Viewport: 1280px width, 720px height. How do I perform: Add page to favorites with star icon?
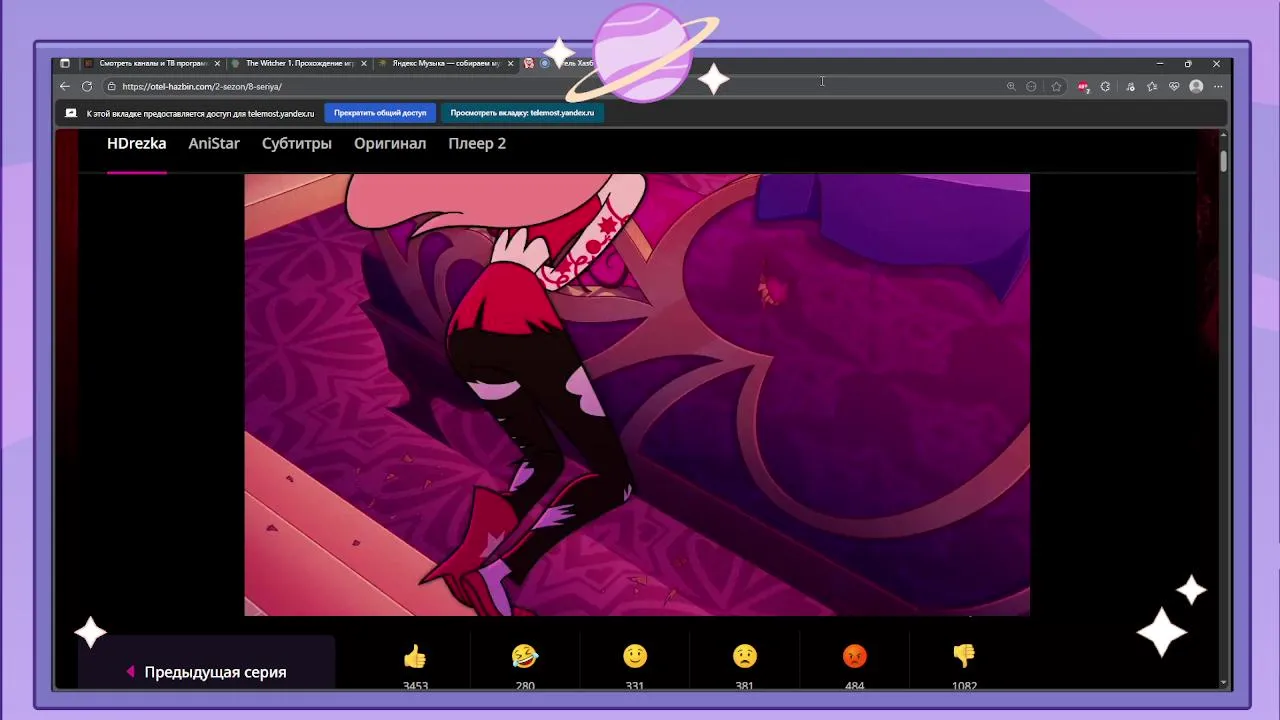pos(1056,87)
